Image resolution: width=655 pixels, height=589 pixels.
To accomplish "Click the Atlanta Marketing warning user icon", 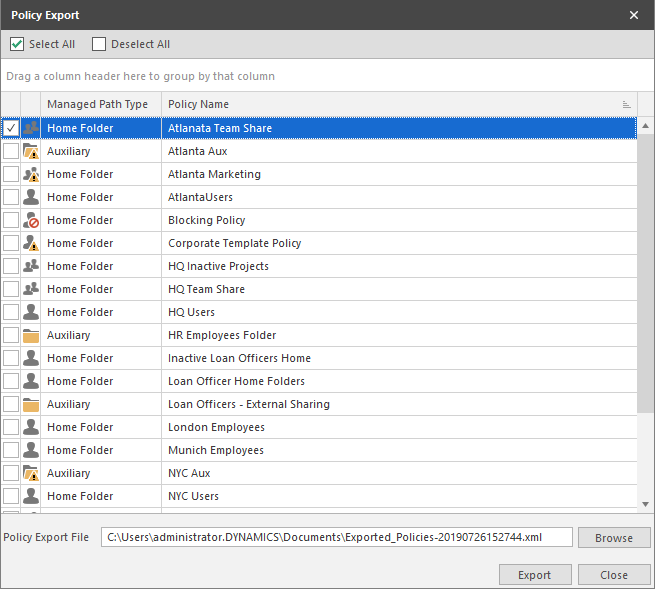I will (x=30, y=174).
